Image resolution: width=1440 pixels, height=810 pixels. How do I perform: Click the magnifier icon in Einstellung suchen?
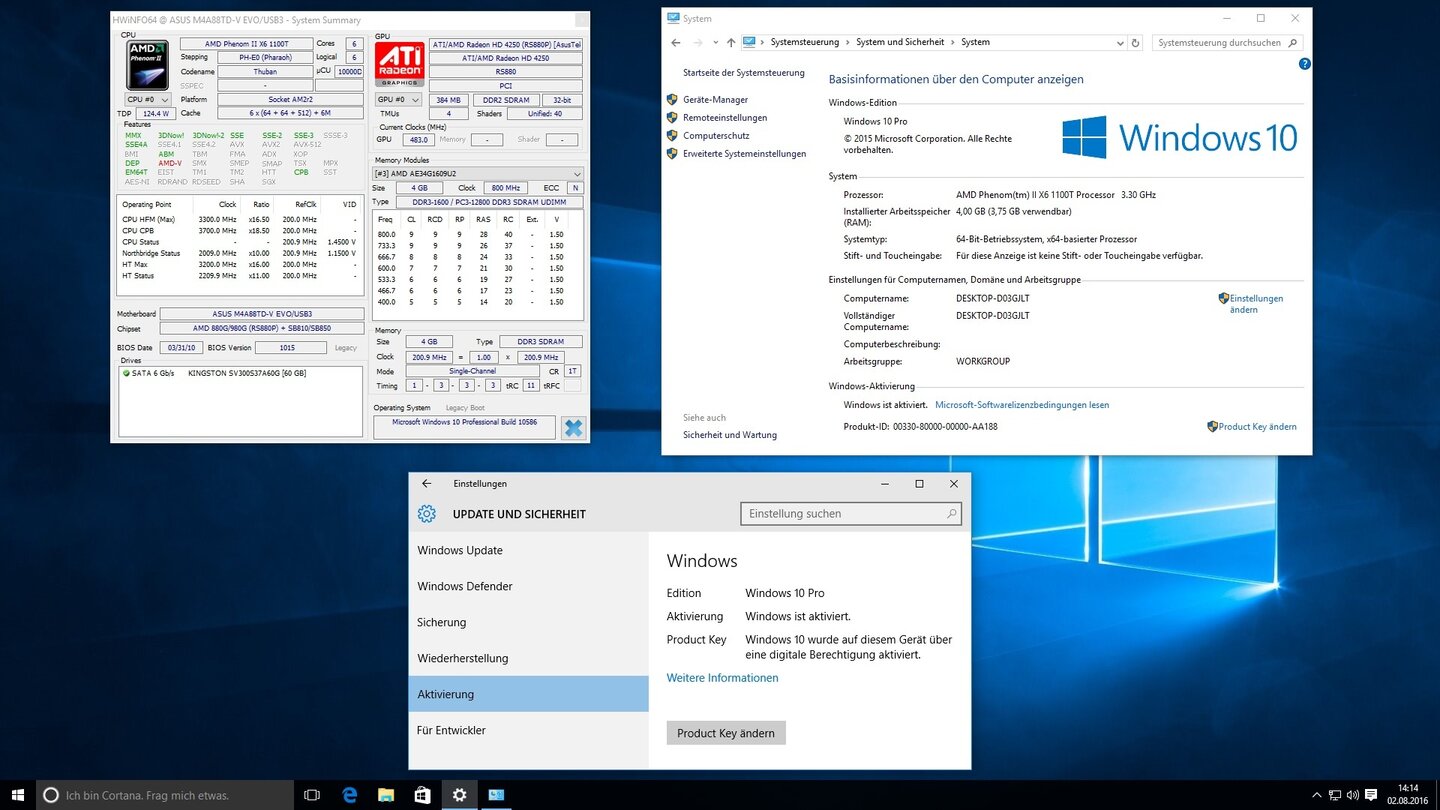(x=951, y=514)
